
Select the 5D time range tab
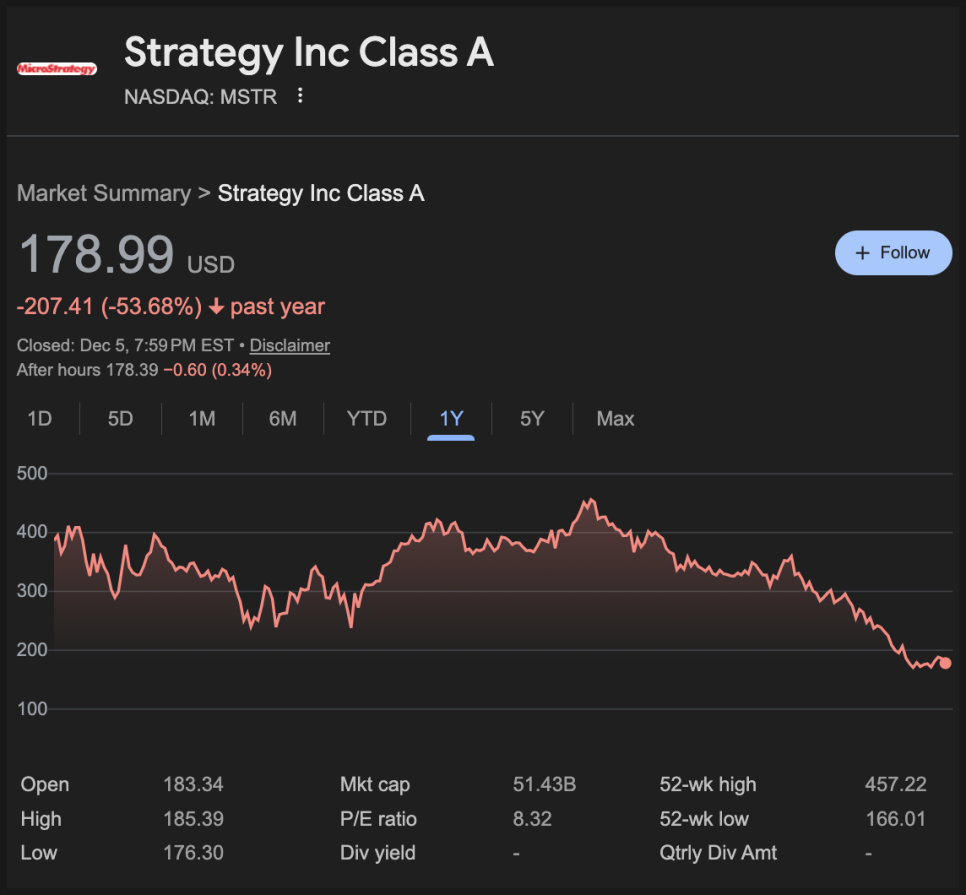(x=120, y=418)
